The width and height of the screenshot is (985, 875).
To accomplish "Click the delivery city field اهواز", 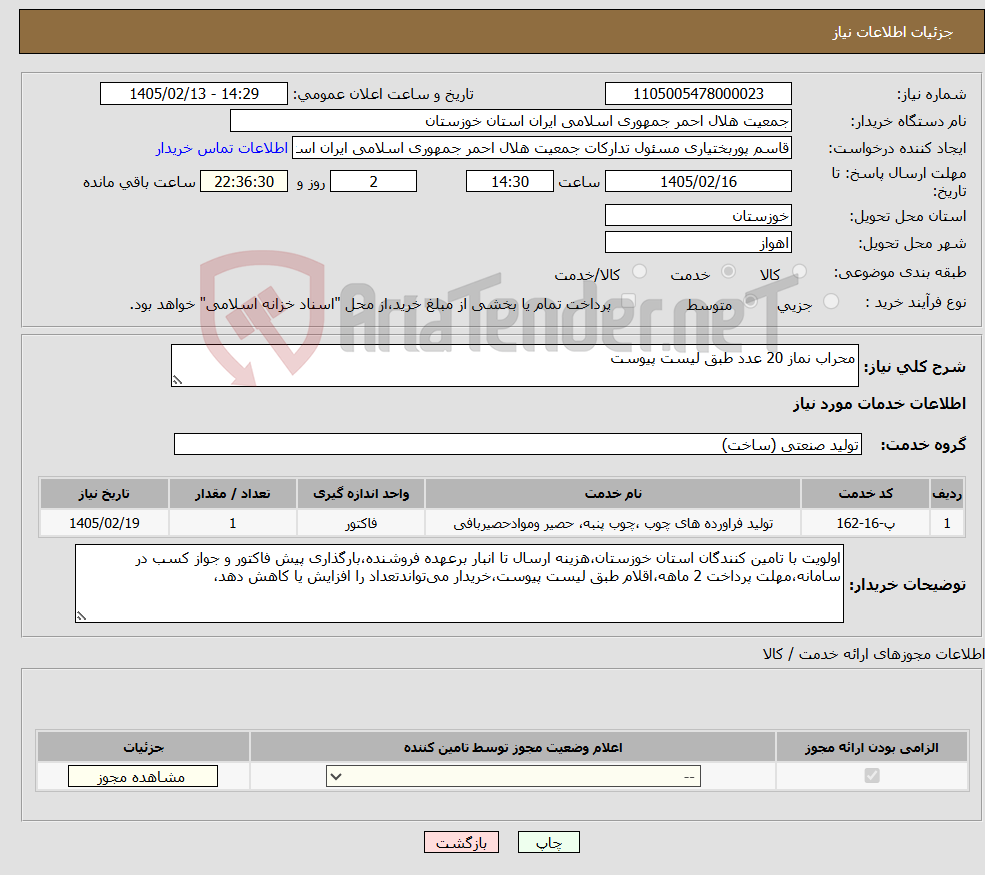I will click(698, 242).
